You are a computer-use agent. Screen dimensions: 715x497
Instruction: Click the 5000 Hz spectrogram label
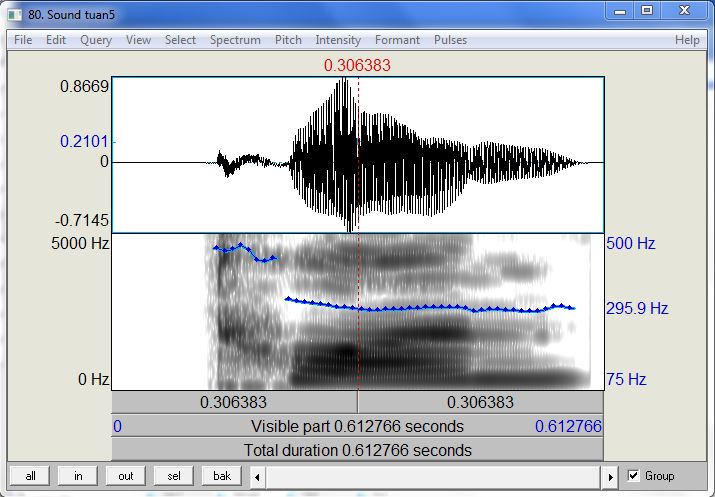tap(80, 243)
